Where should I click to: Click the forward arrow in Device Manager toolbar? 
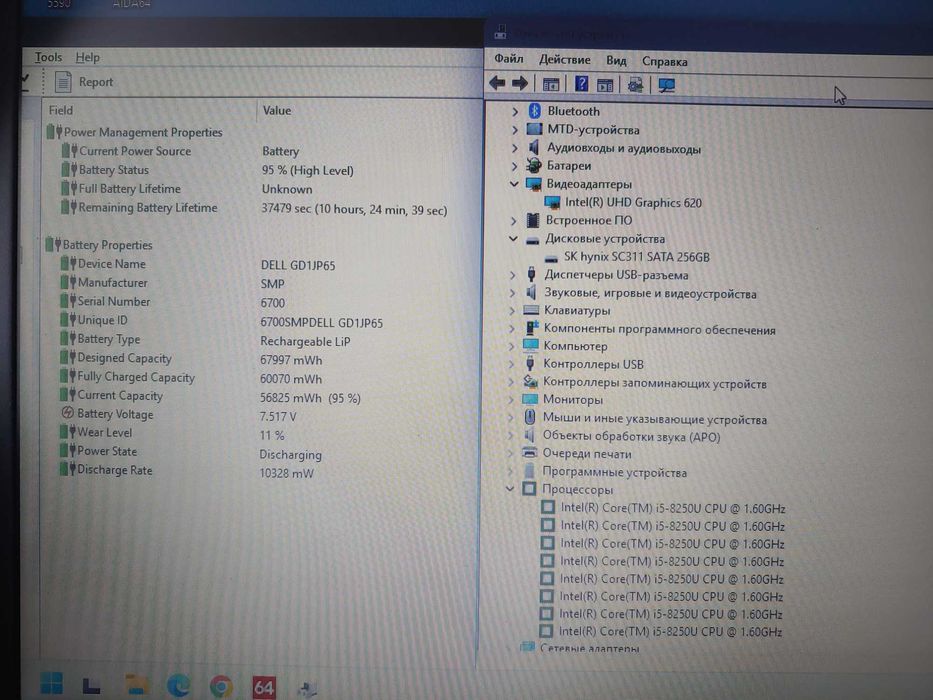[520, 83]
